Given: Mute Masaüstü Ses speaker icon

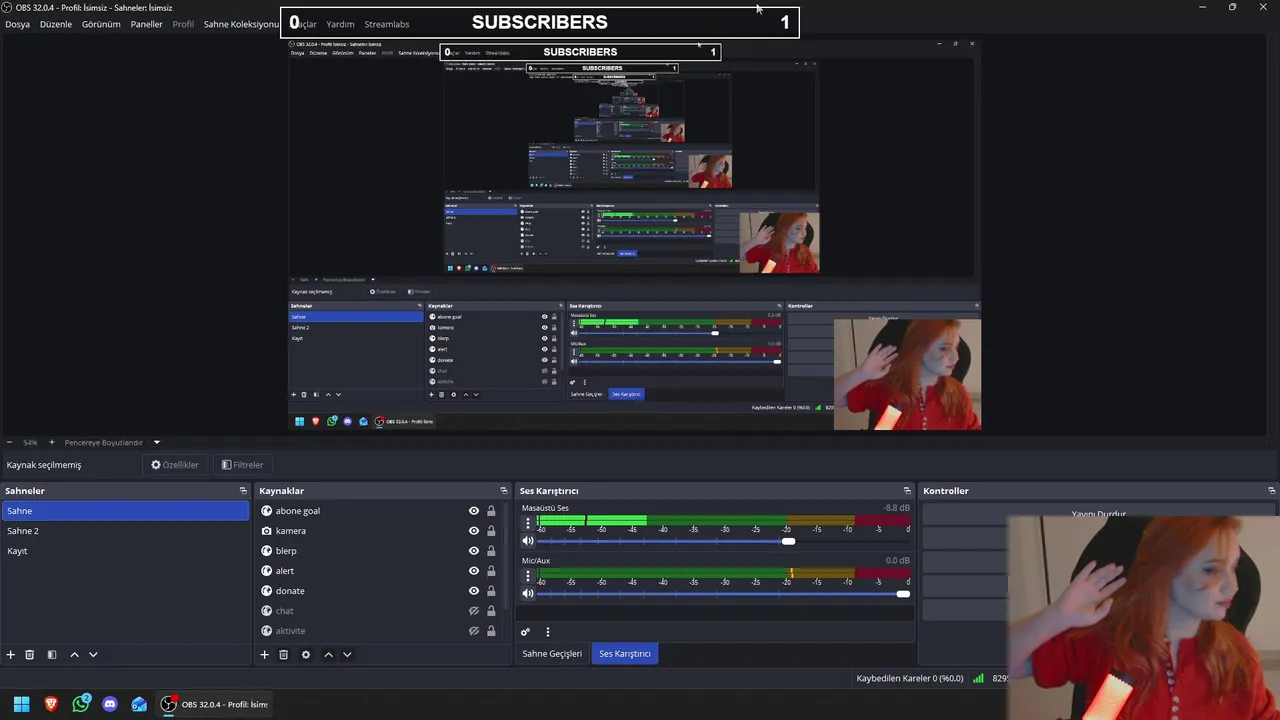Looking at the screenshot, I should [x=528, y=541].
